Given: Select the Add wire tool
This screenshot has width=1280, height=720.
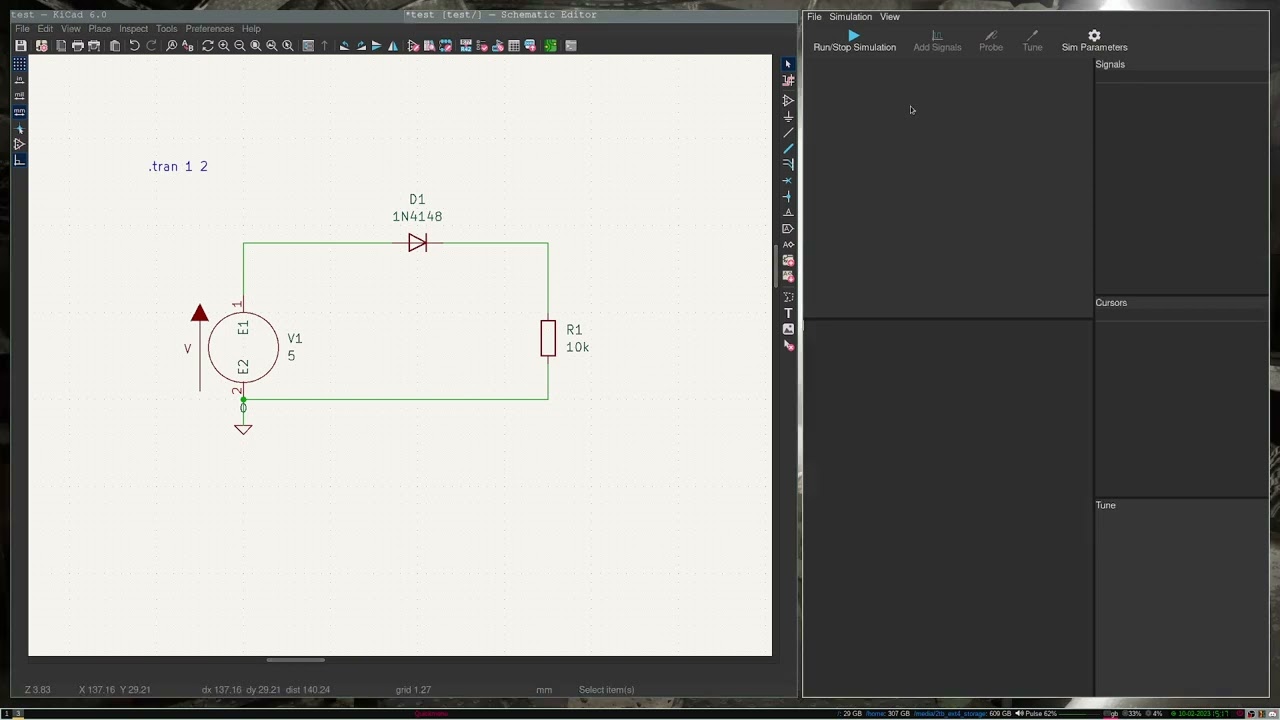Looking at the screenshot, I should pos(788,132).
